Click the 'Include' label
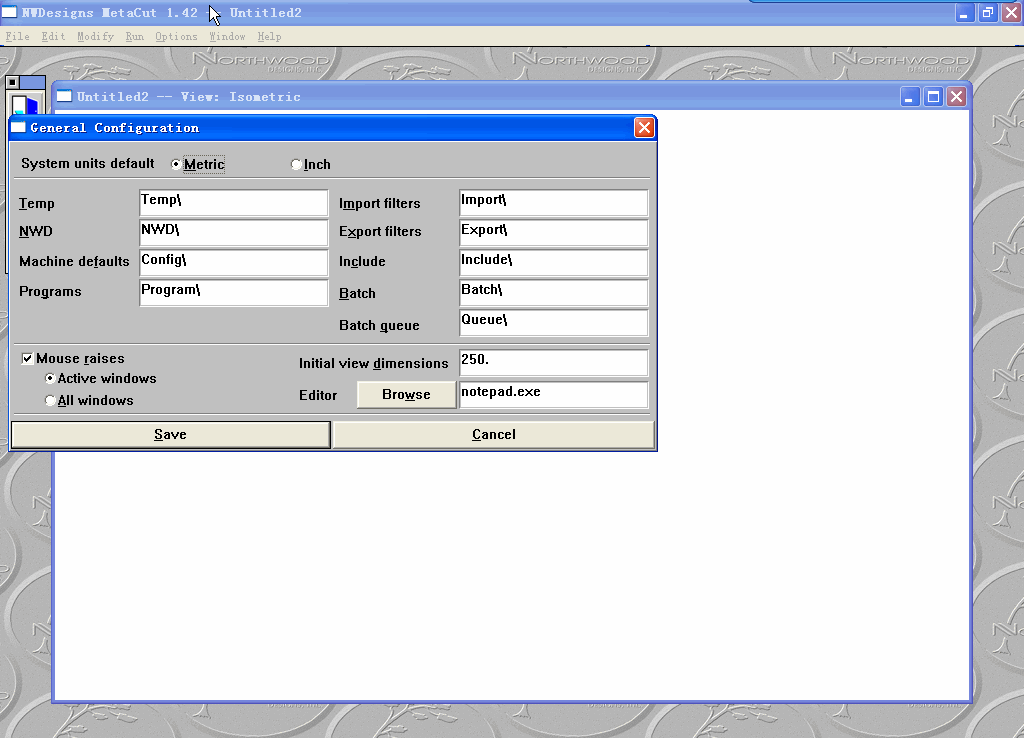This screenshot has height=738, width=1024. click(362, 261)
